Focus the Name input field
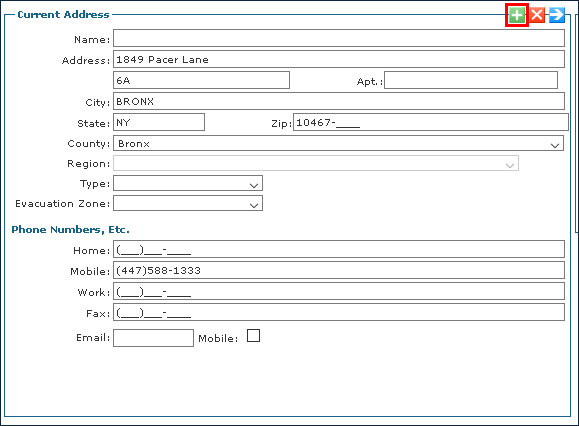This screenshot has width=579, height=426. pyautogui.click(x=339, y=38)
